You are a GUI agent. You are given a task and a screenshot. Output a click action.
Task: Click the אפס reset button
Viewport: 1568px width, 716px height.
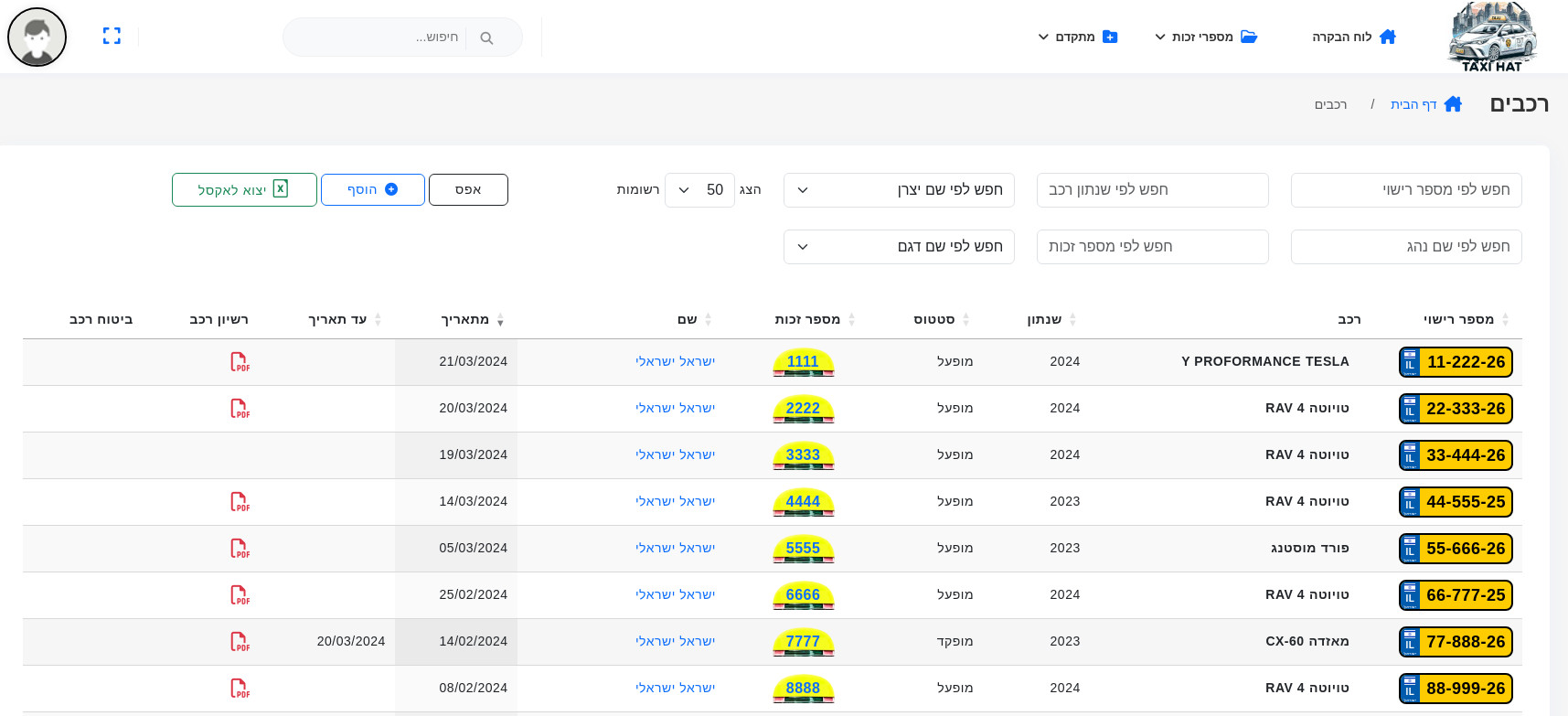pos(468,190)
